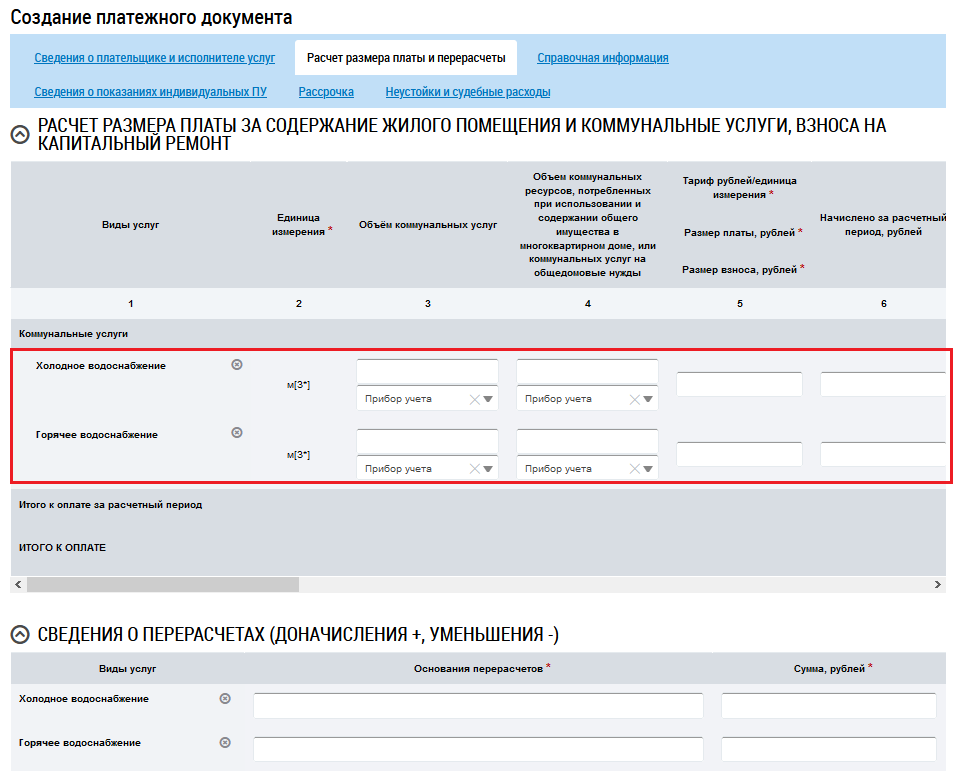Clear hot water volume Прибор учета selection
The height and width of the screenshot is (779, 957).
tap(474, 469)
